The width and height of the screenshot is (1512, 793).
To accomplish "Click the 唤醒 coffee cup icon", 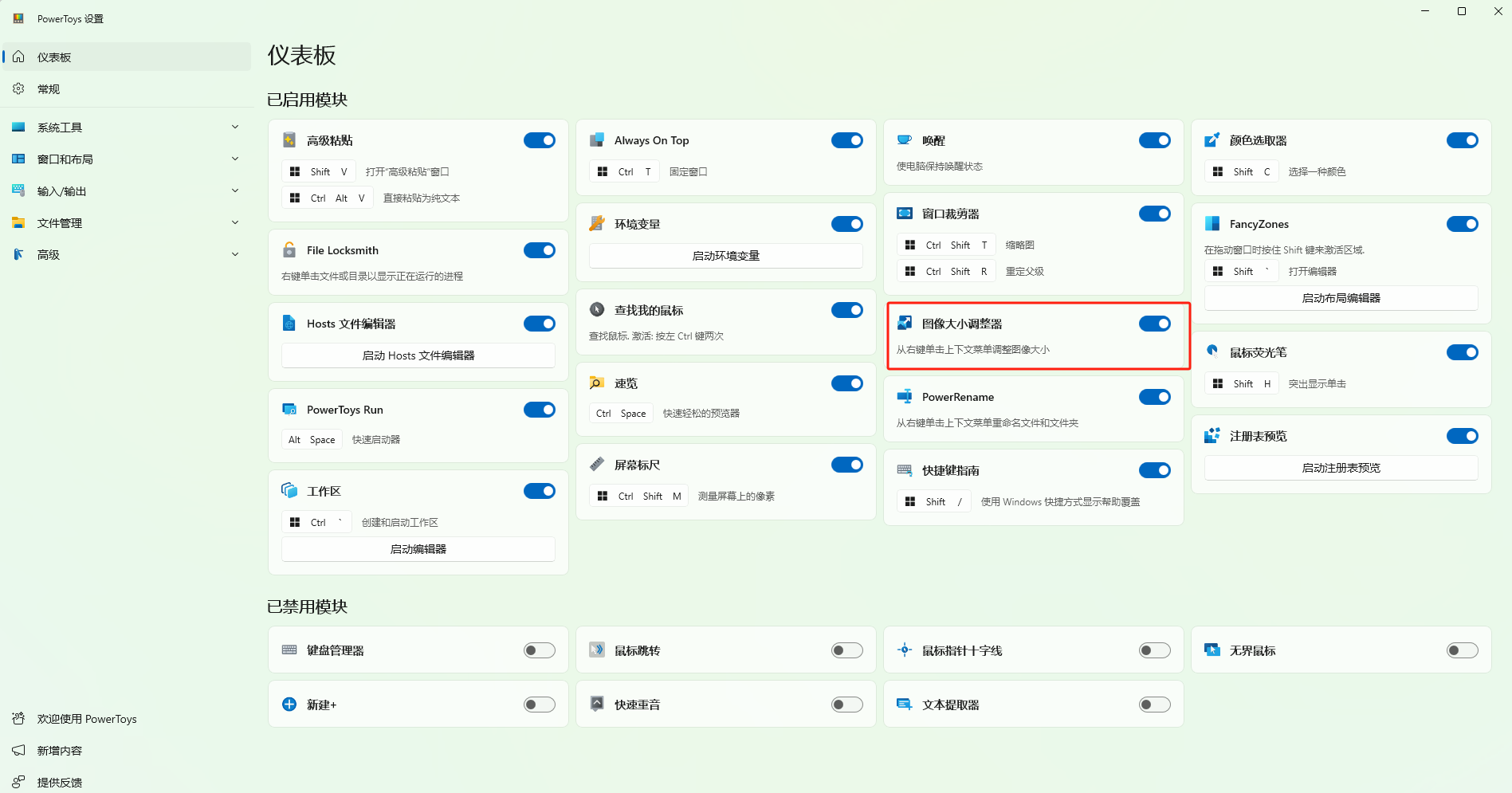I will 905,140.
